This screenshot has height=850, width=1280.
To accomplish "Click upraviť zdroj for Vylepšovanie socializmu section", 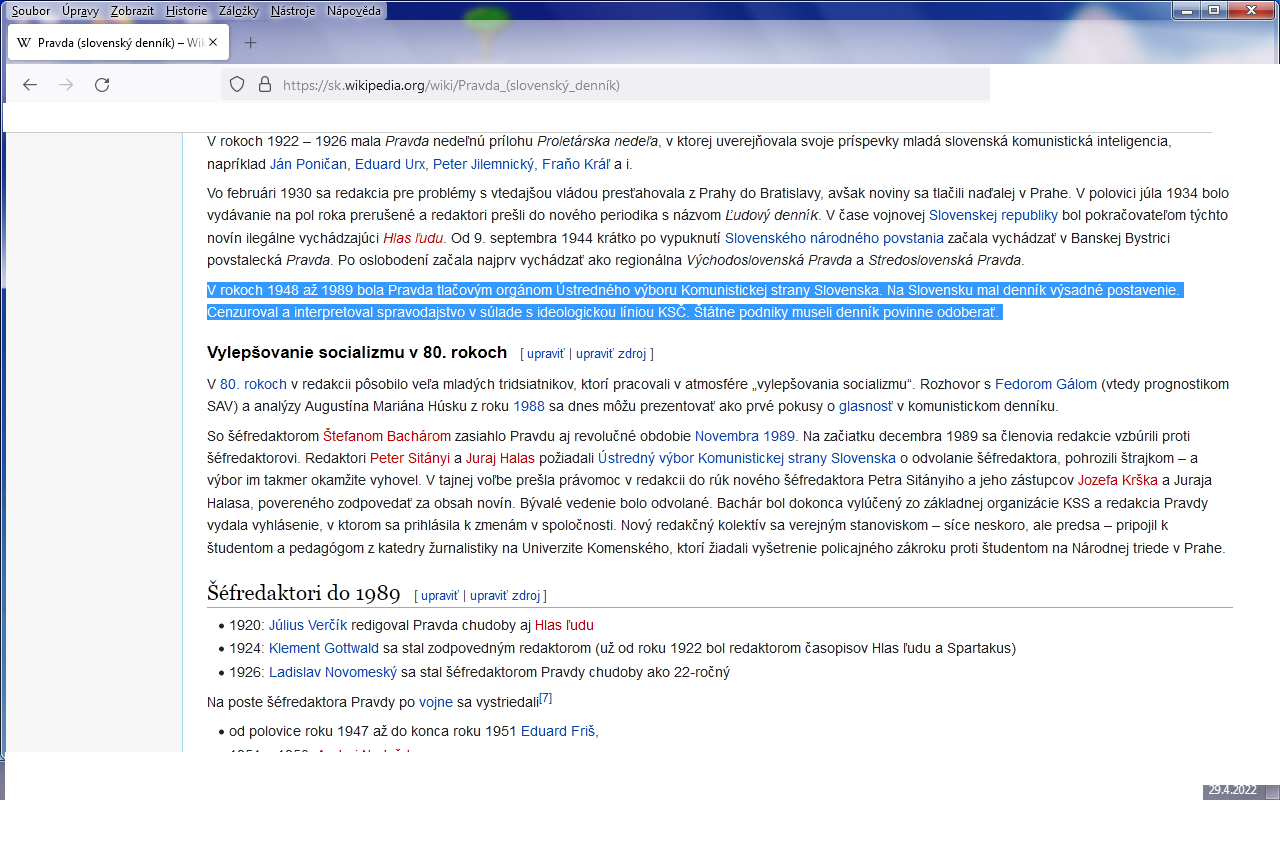I will pos(611,354).
